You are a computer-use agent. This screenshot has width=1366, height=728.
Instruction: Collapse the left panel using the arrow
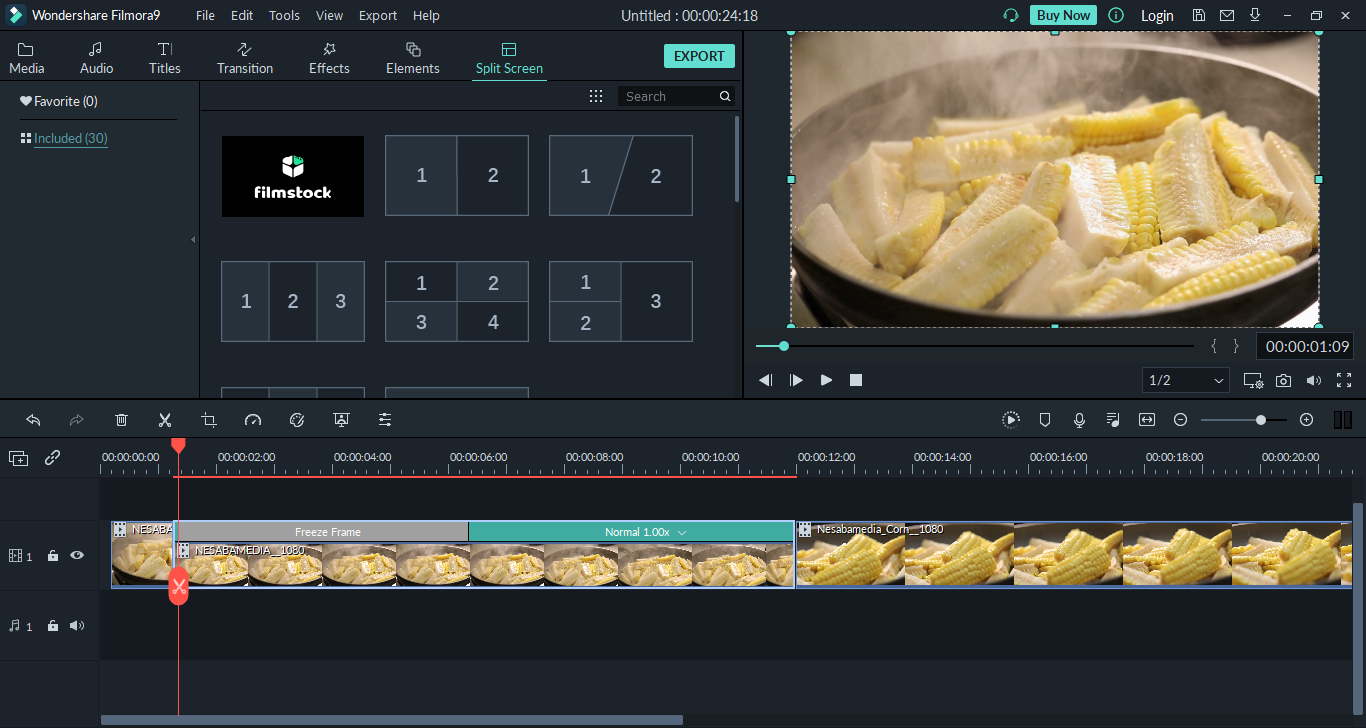tap(193, 240)
